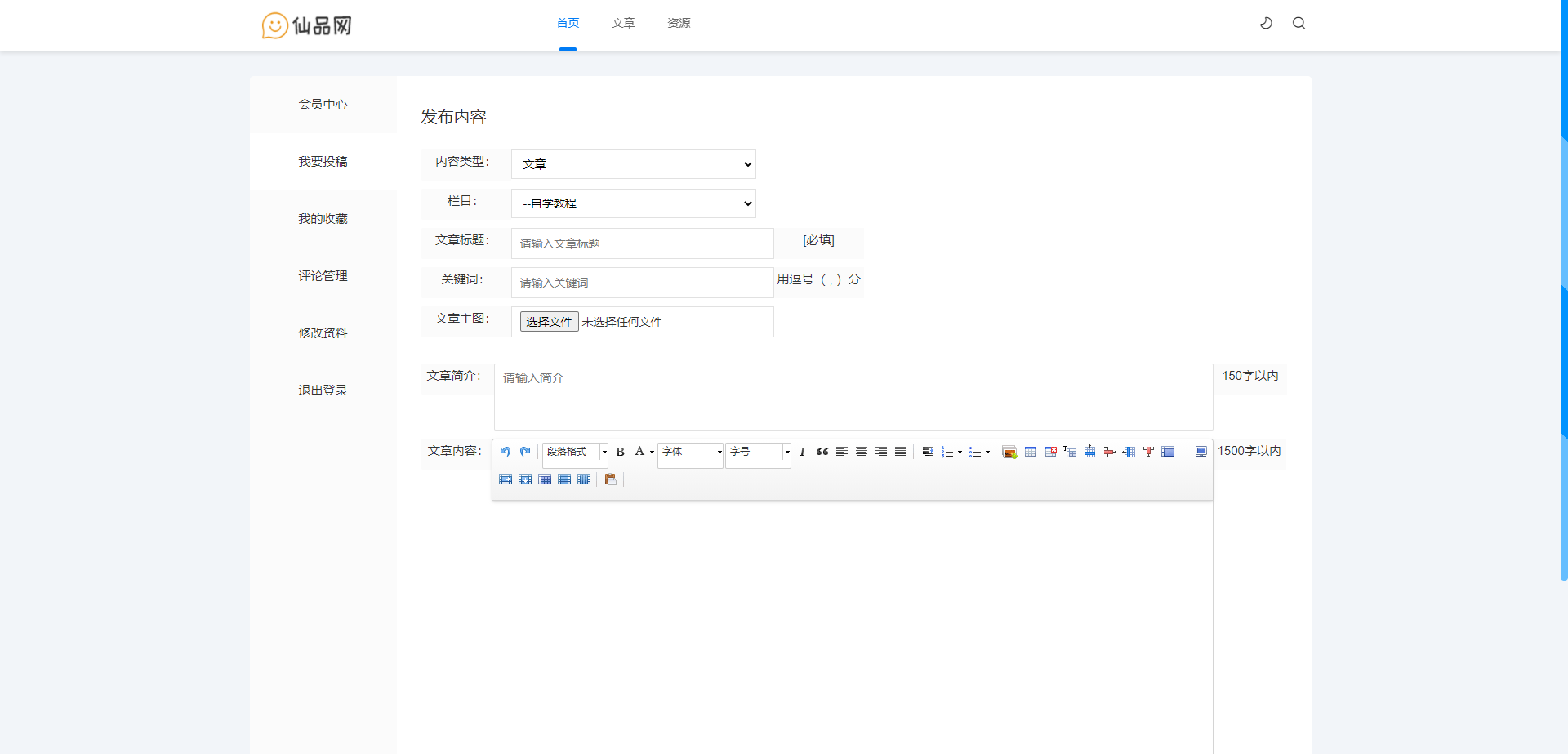
Task: Click the fullscreen editor icon
Action: [1200, 452]
